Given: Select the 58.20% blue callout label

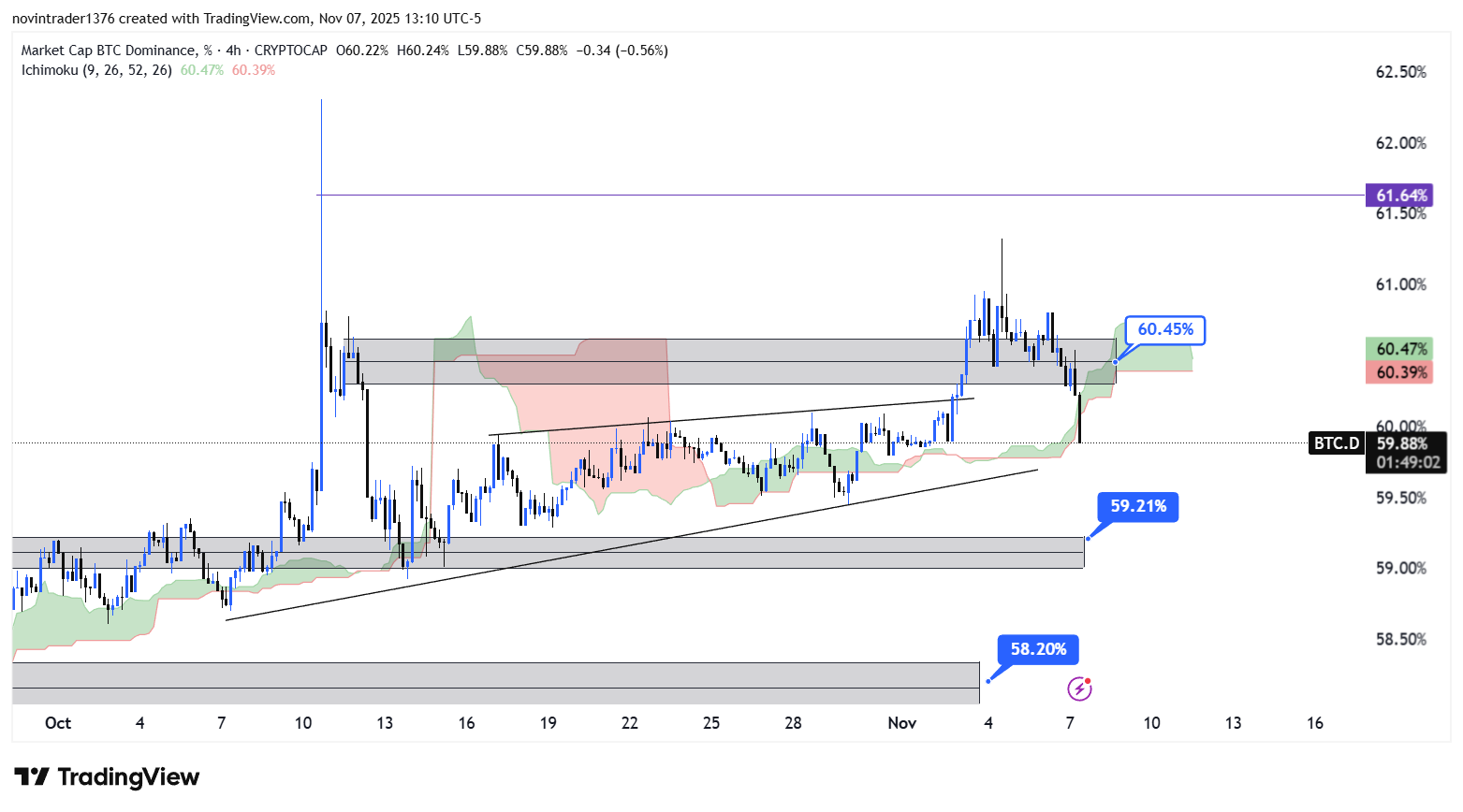Looking at the screenshot, I should click(1037, 649).
